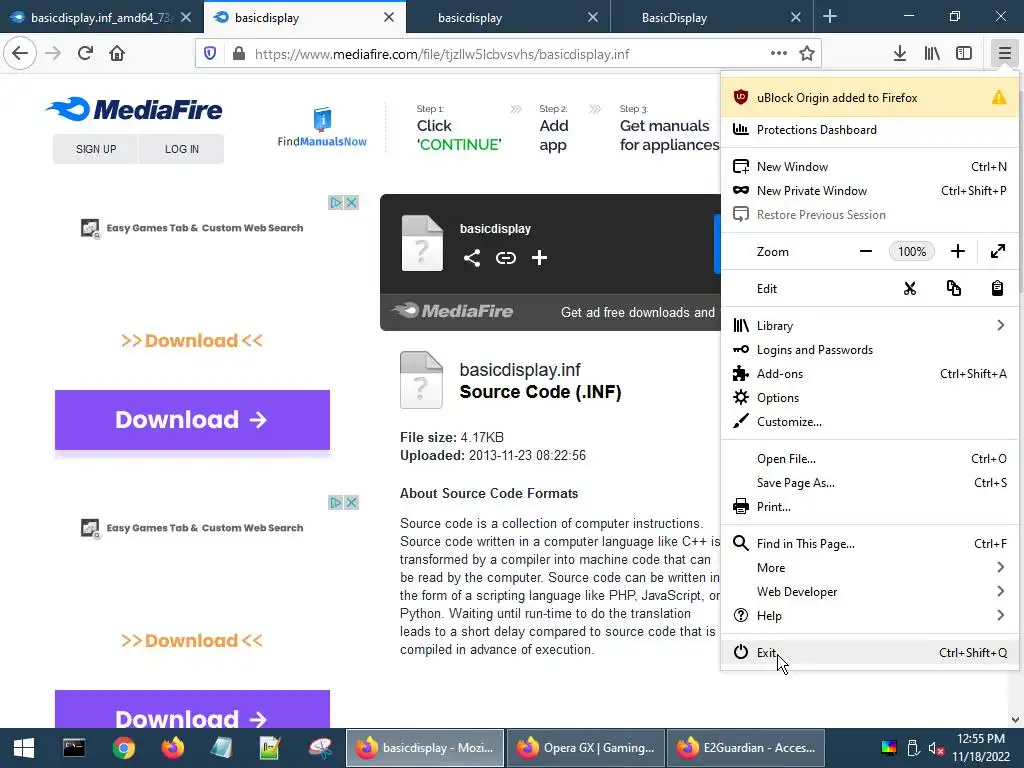
Task: Open Chrome from the taskbar
Action: (x=123, y=748)
